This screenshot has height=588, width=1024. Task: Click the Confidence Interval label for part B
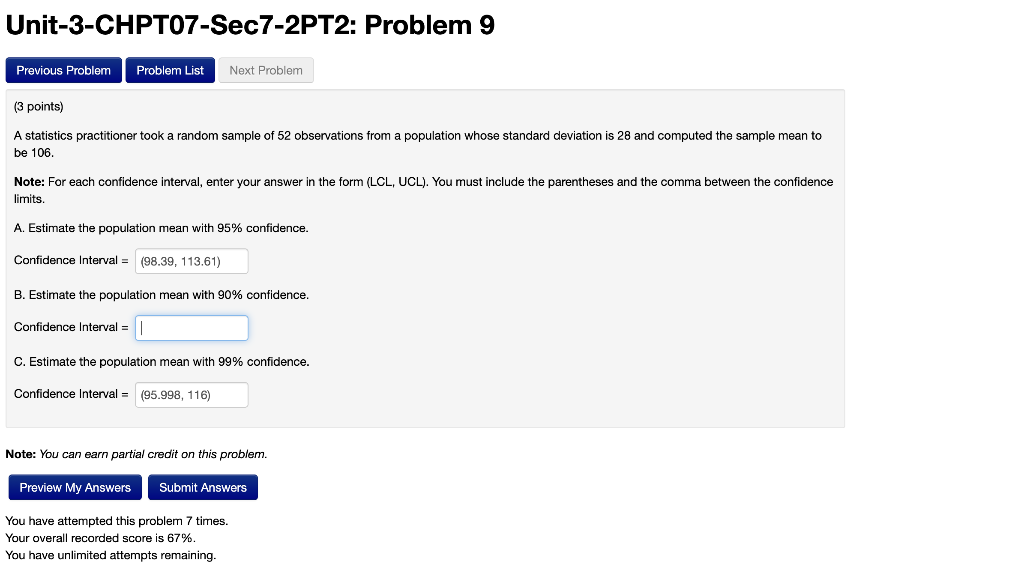(71, 327)
